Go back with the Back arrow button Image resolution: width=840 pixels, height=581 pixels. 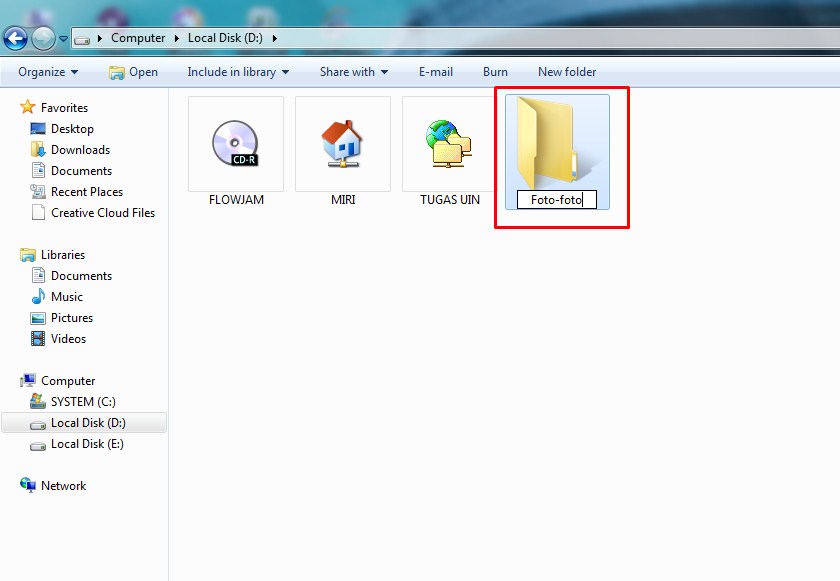tap(15, 39)
